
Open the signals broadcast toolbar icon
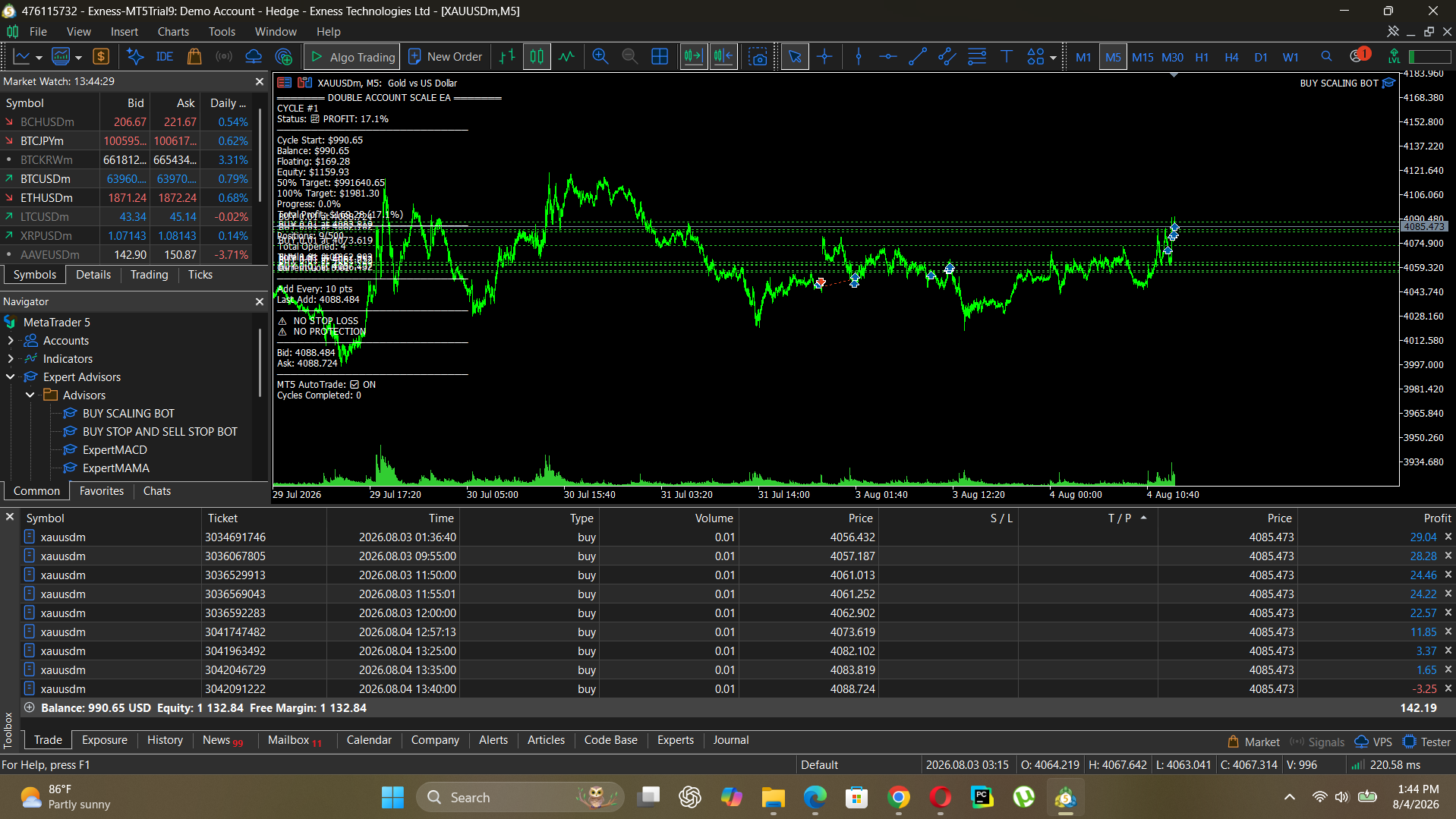pos(224,57)
